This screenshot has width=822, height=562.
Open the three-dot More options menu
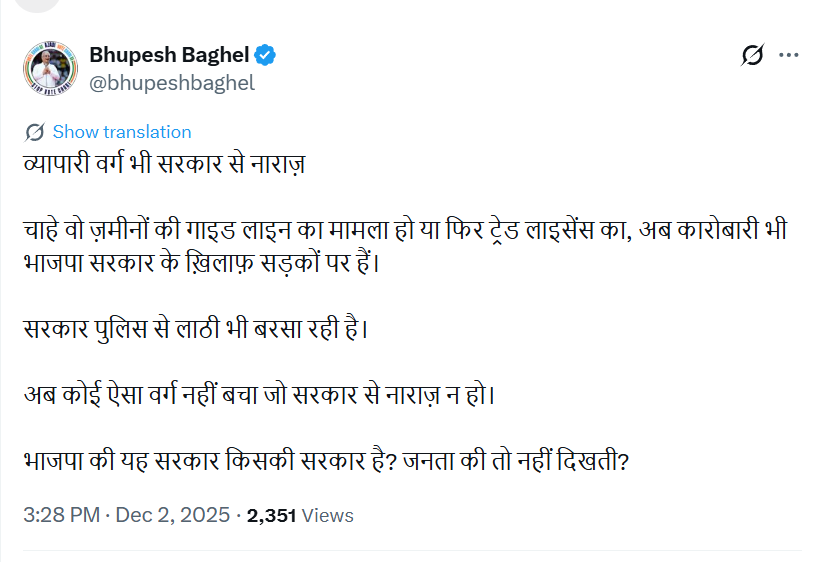[x=788, y=56]
